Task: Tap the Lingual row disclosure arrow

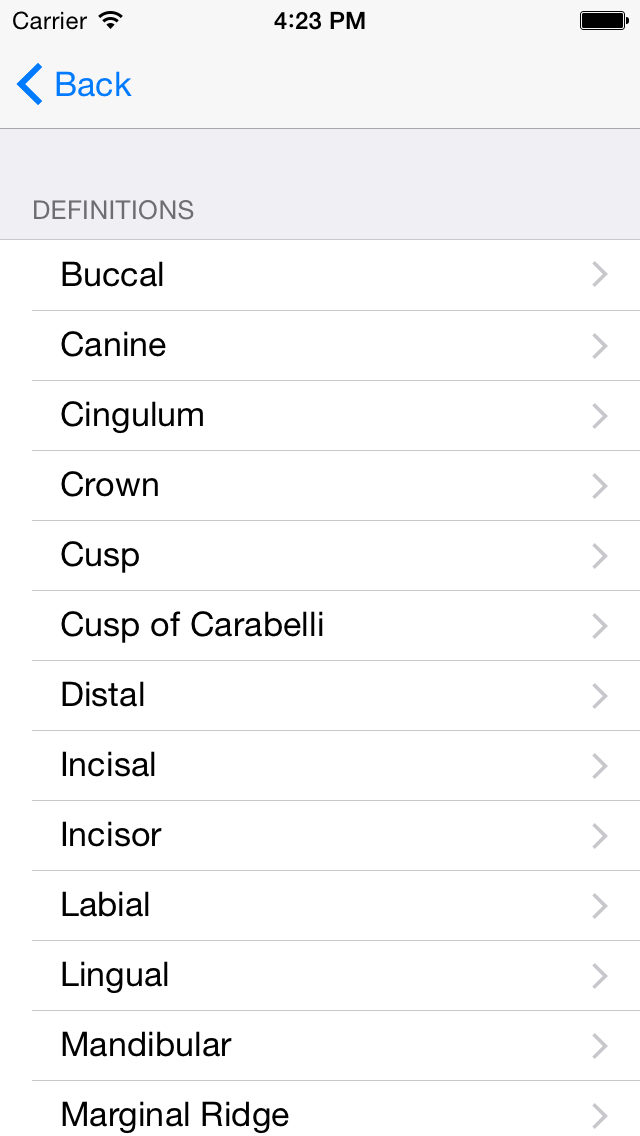Action: tap(600, 976)
